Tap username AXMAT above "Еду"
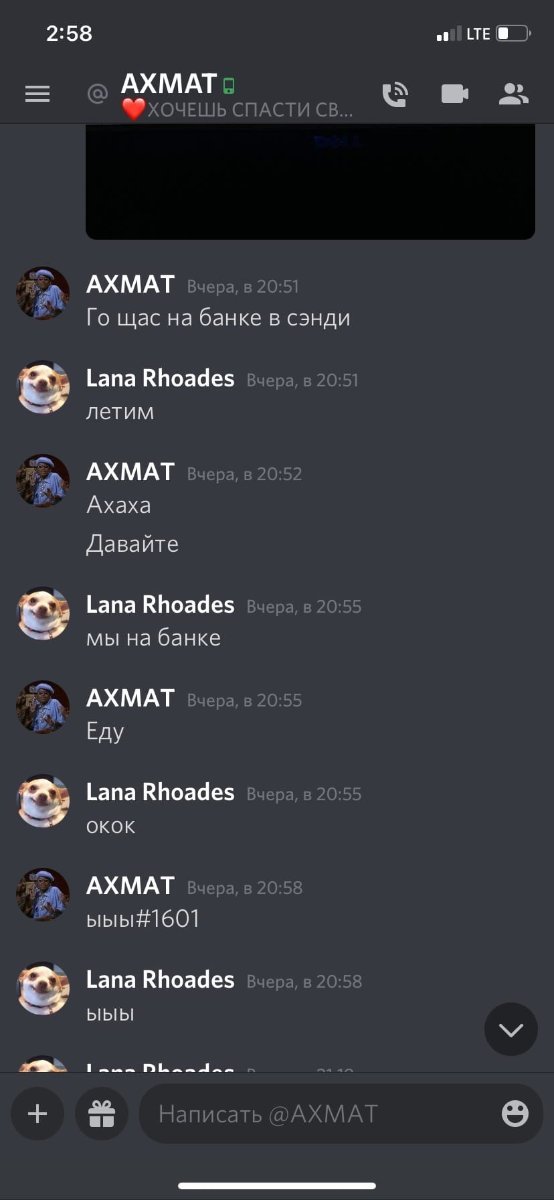554x1200 pixels. coord(130,698)
